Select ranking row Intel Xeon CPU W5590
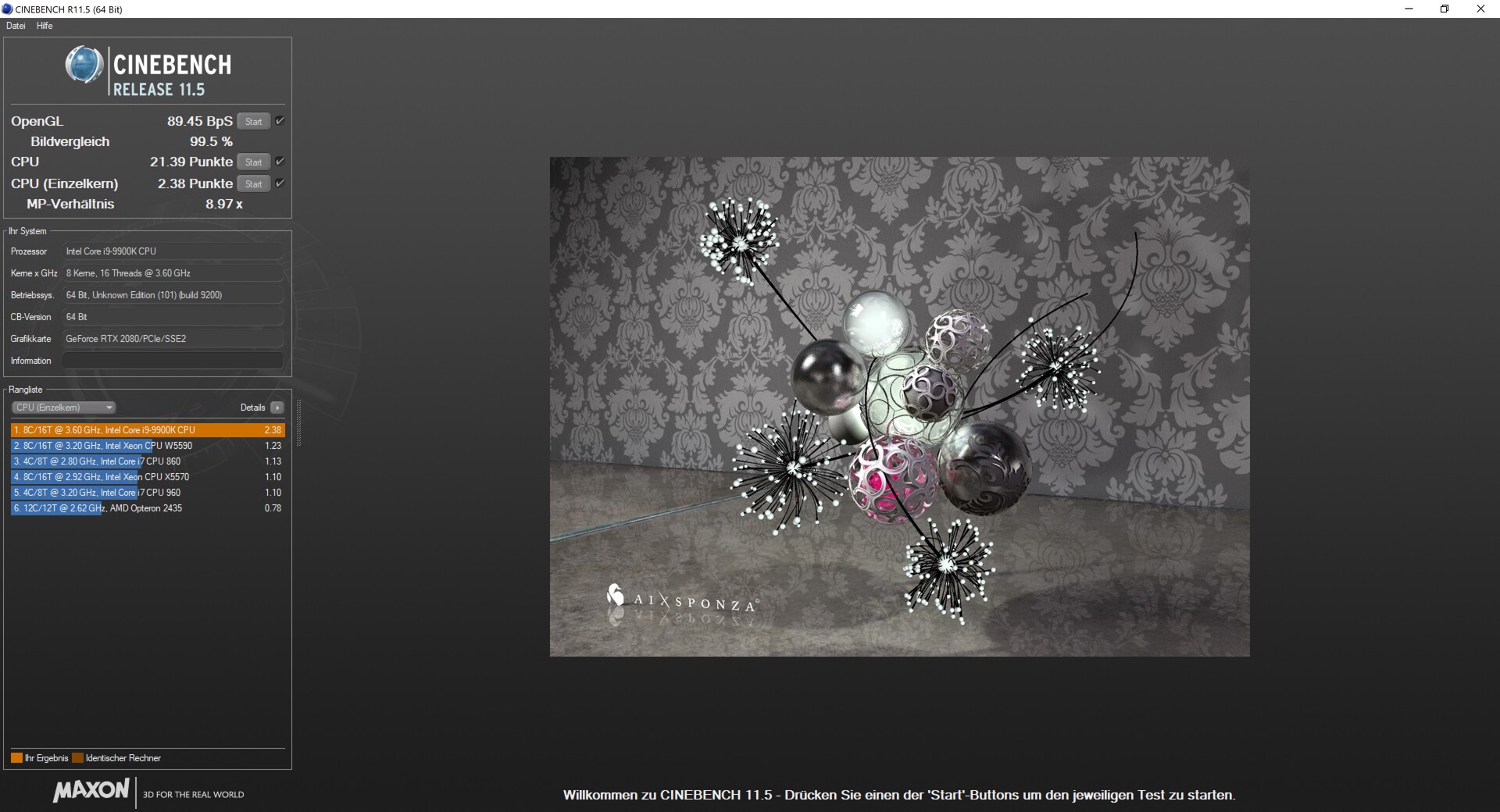The height and width of the screenshot is (812, 1500). pyautogui.click(x=148, y=446)
